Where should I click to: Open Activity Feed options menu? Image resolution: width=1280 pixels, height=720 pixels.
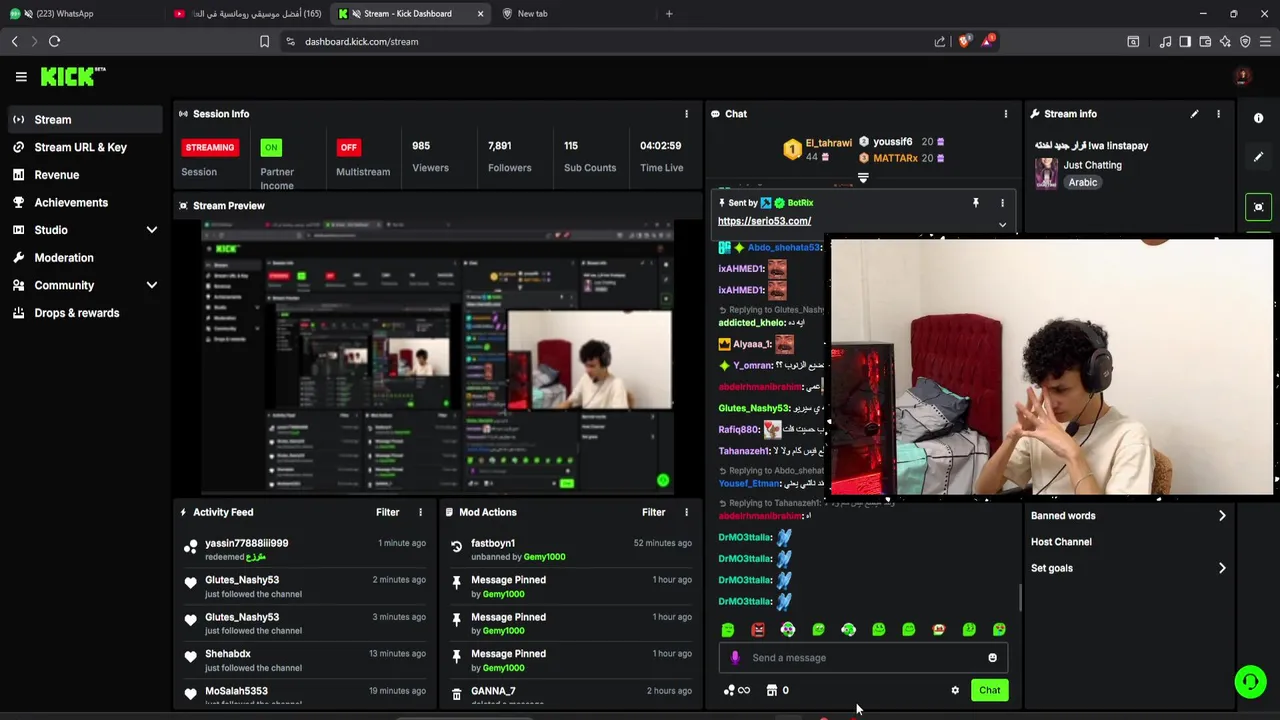pyautogui.click(x=420, y=512)
